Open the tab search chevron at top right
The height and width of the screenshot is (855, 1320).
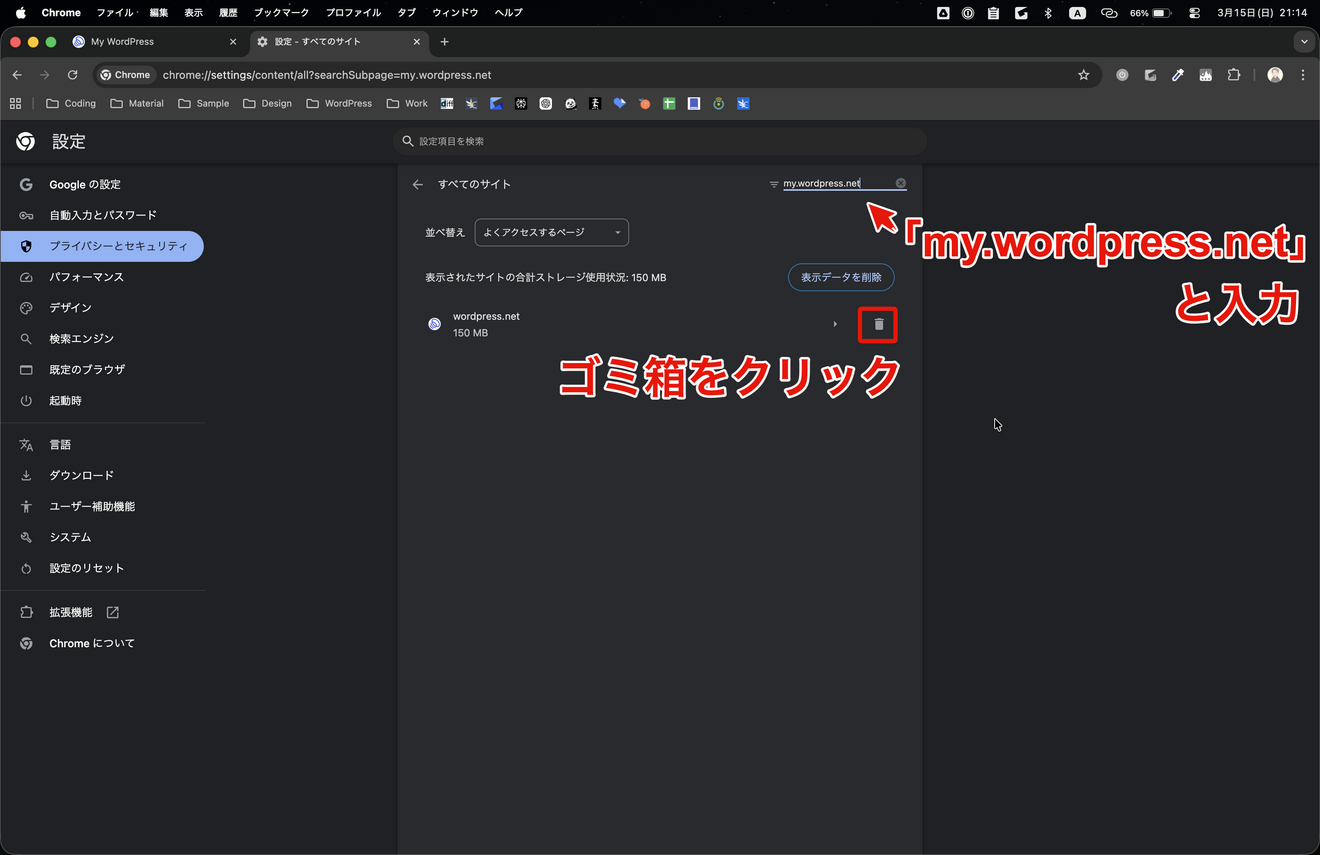1303,42
